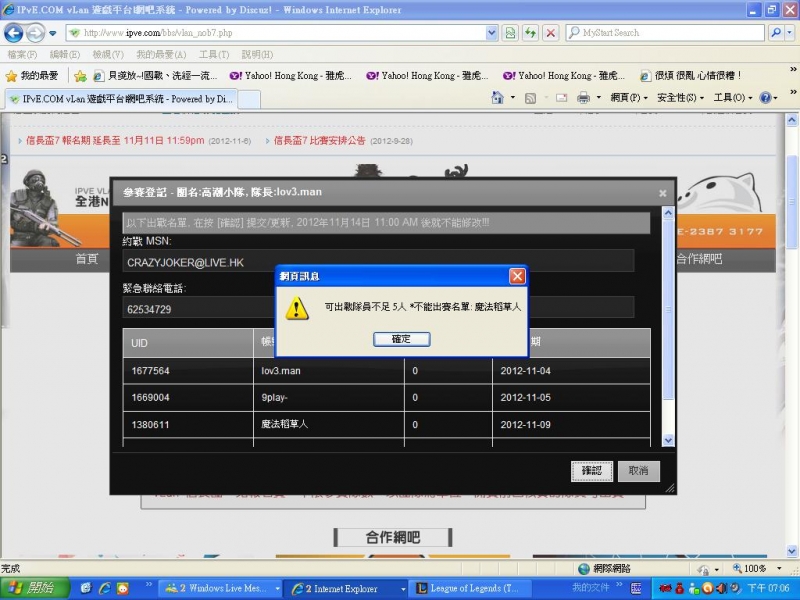This screenshot has width=800, height=600.
Task: Open the 檔案(F) menu
Action: pyautogui.click(x=22, y=54)
